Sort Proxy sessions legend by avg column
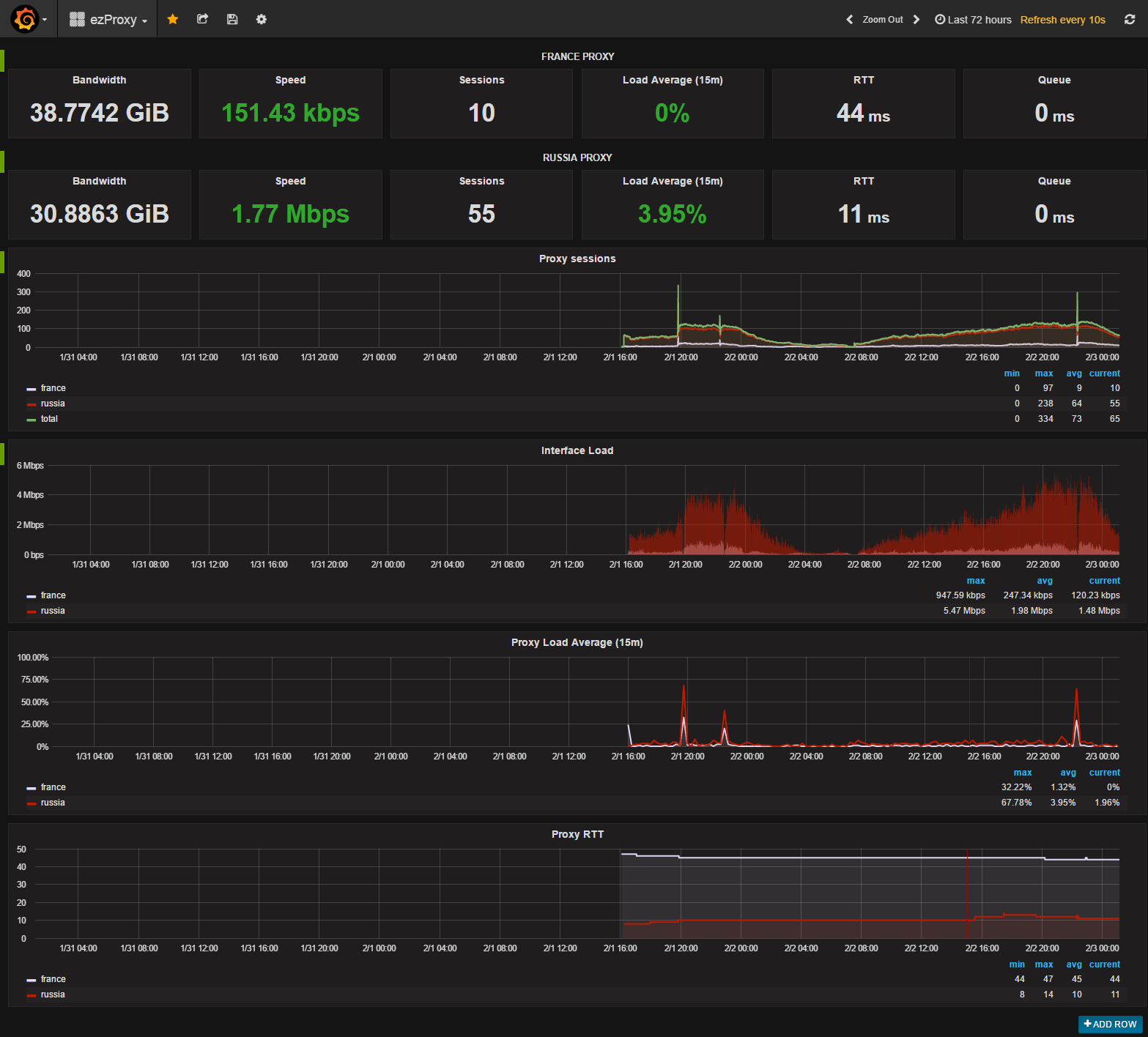The width and height of the screenshot is (1148, 1037). (x=1074, y=373)
